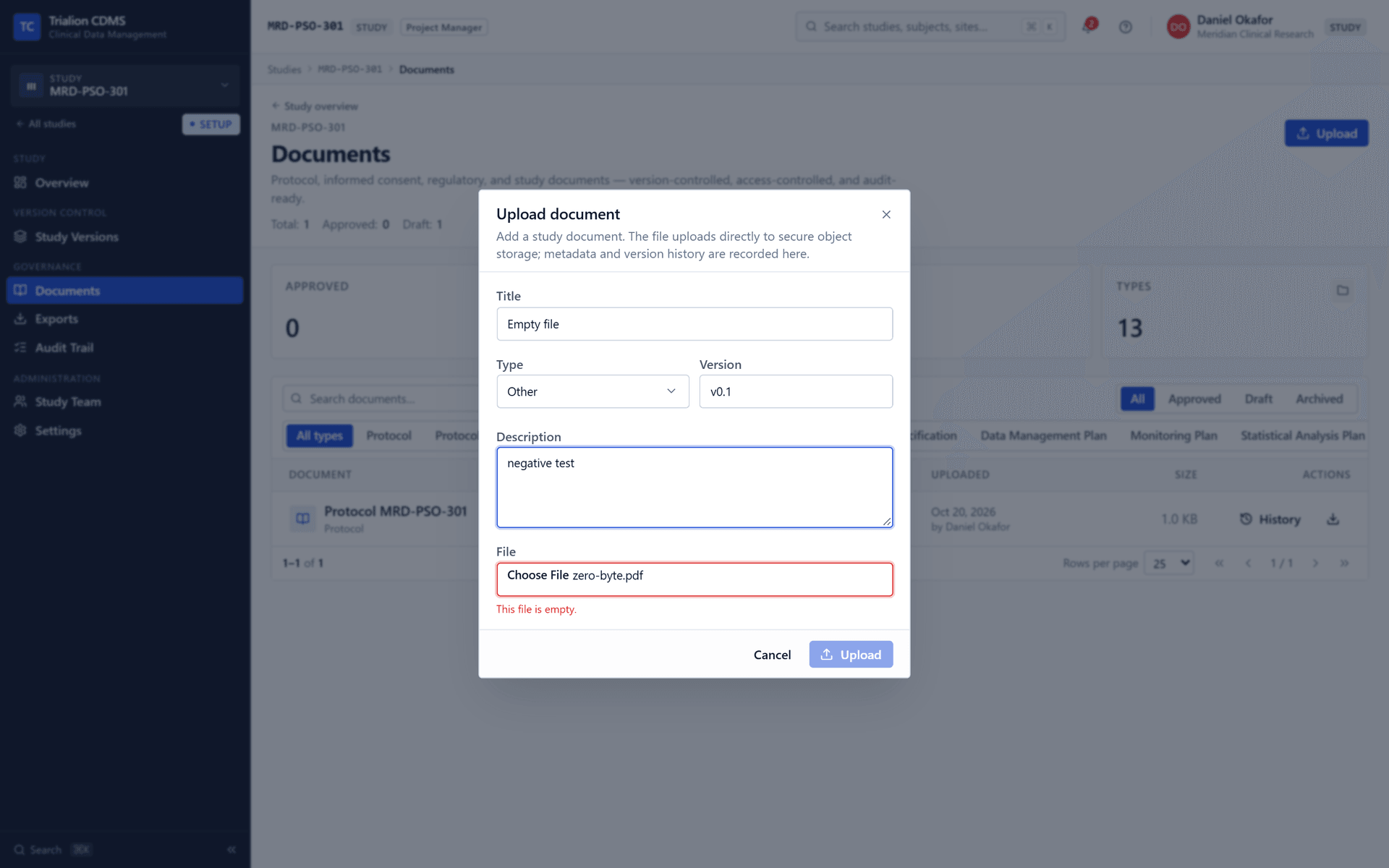This screenshot has width=1389, height=868.
Task: Open Overview in the sidebar
Action: point(124,183)
